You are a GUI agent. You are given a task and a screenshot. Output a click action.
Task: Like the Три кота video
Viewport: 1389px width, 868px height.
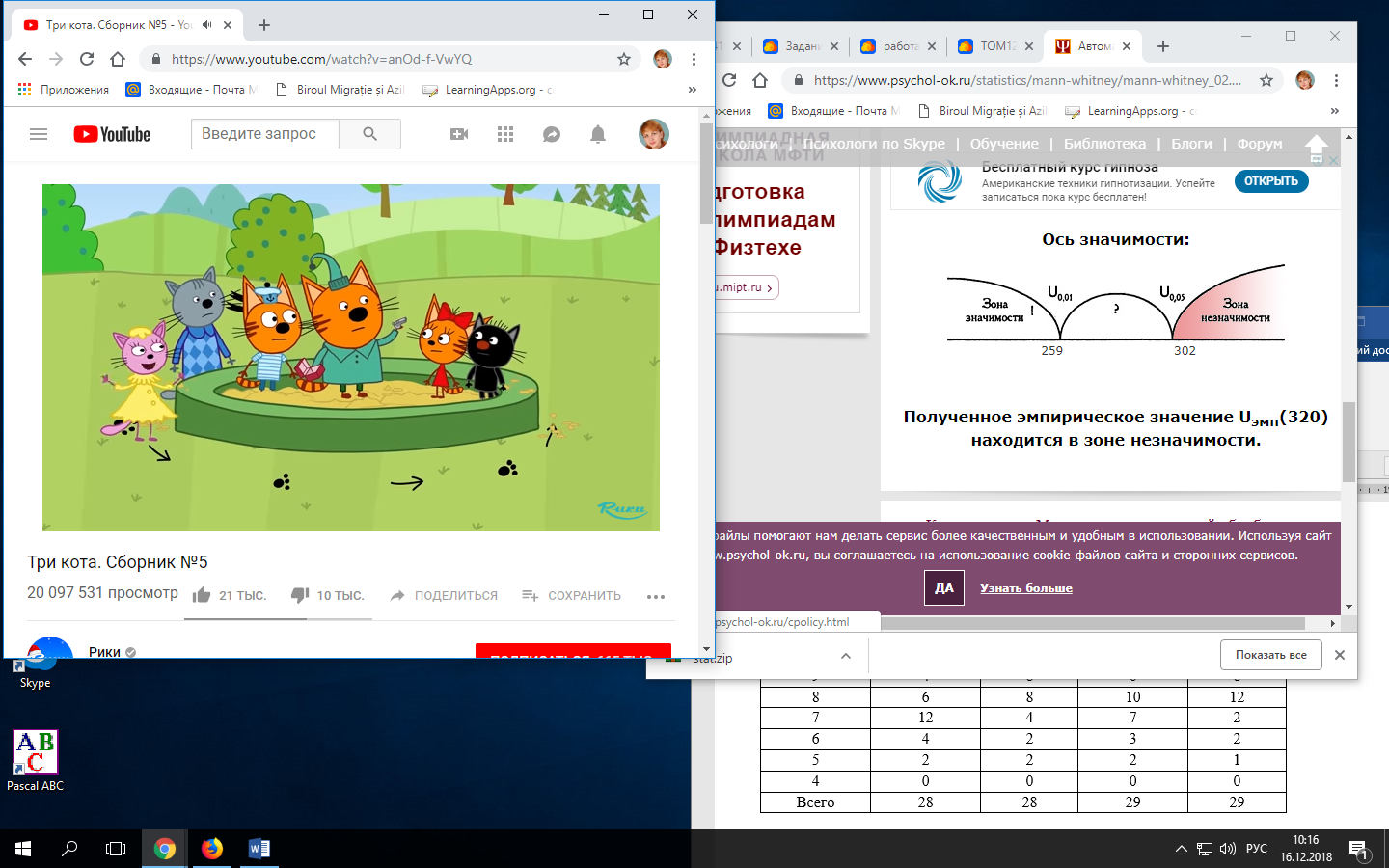229,595
